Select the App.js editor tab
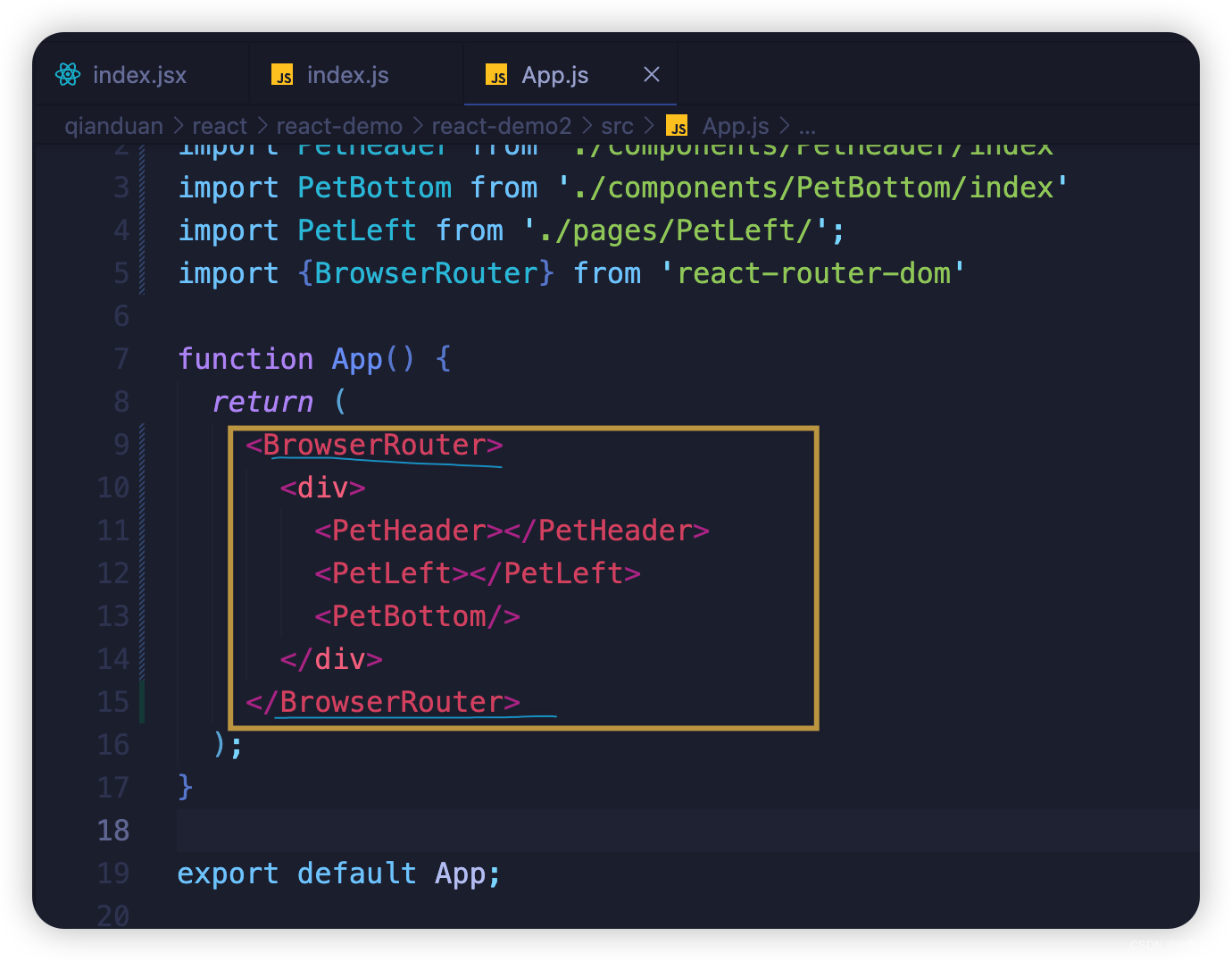1232x961 pixels. pyautogui.click(x=570, y=75)
